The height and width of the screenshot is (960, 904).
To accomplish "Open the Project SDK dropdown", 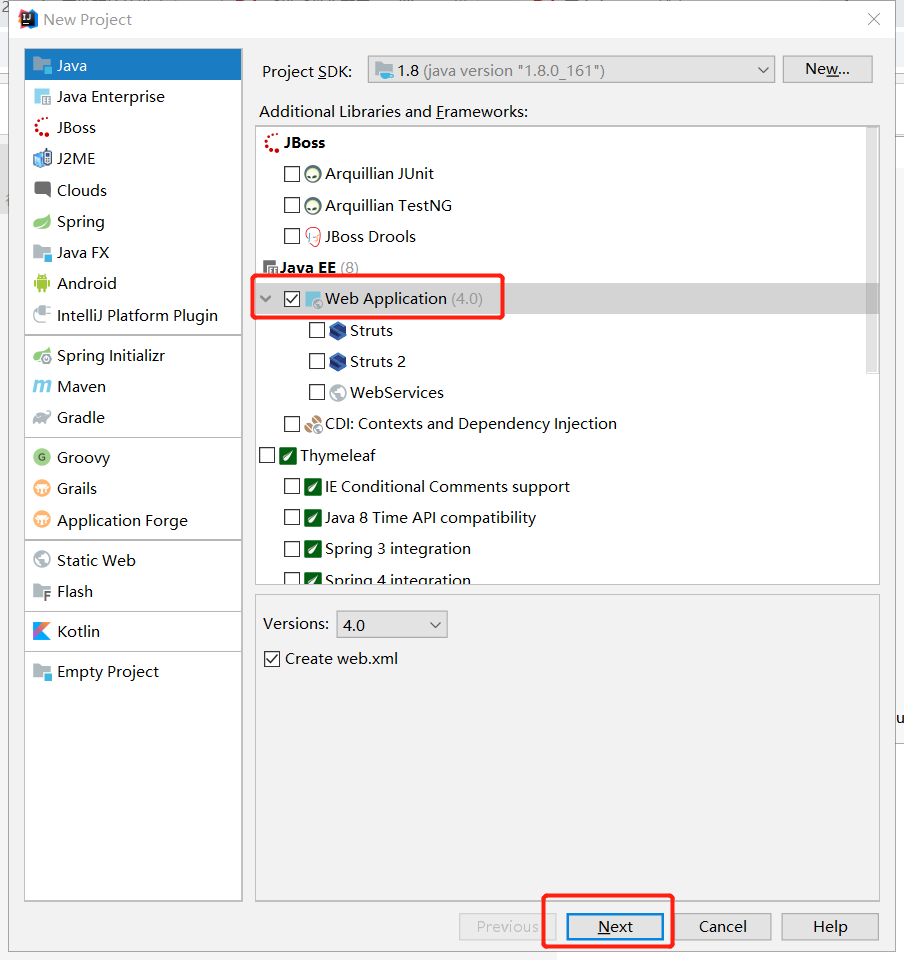I will tap(571, 70).
